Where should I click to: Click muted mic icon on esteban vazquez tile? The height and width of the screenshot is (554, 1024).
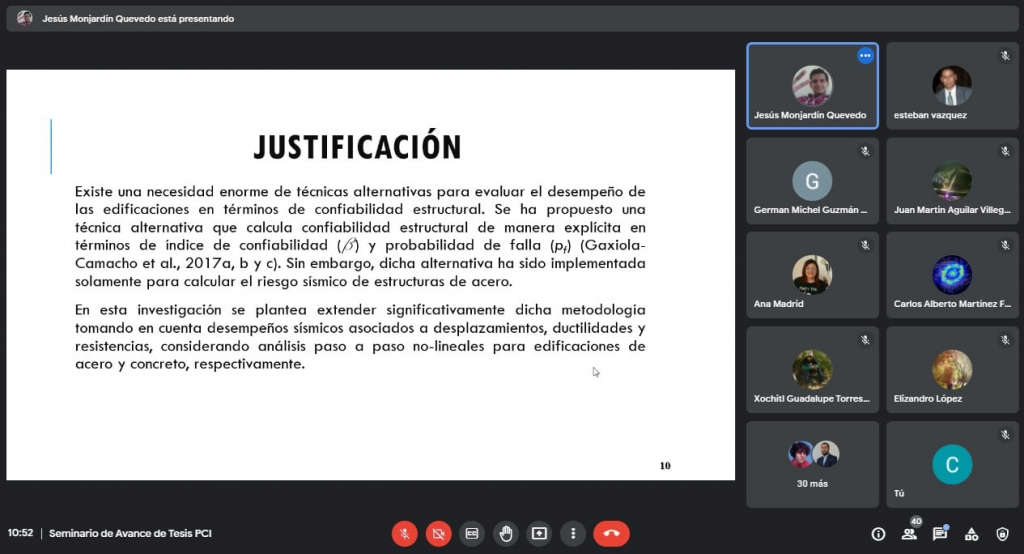click(x=1005, y=56)
